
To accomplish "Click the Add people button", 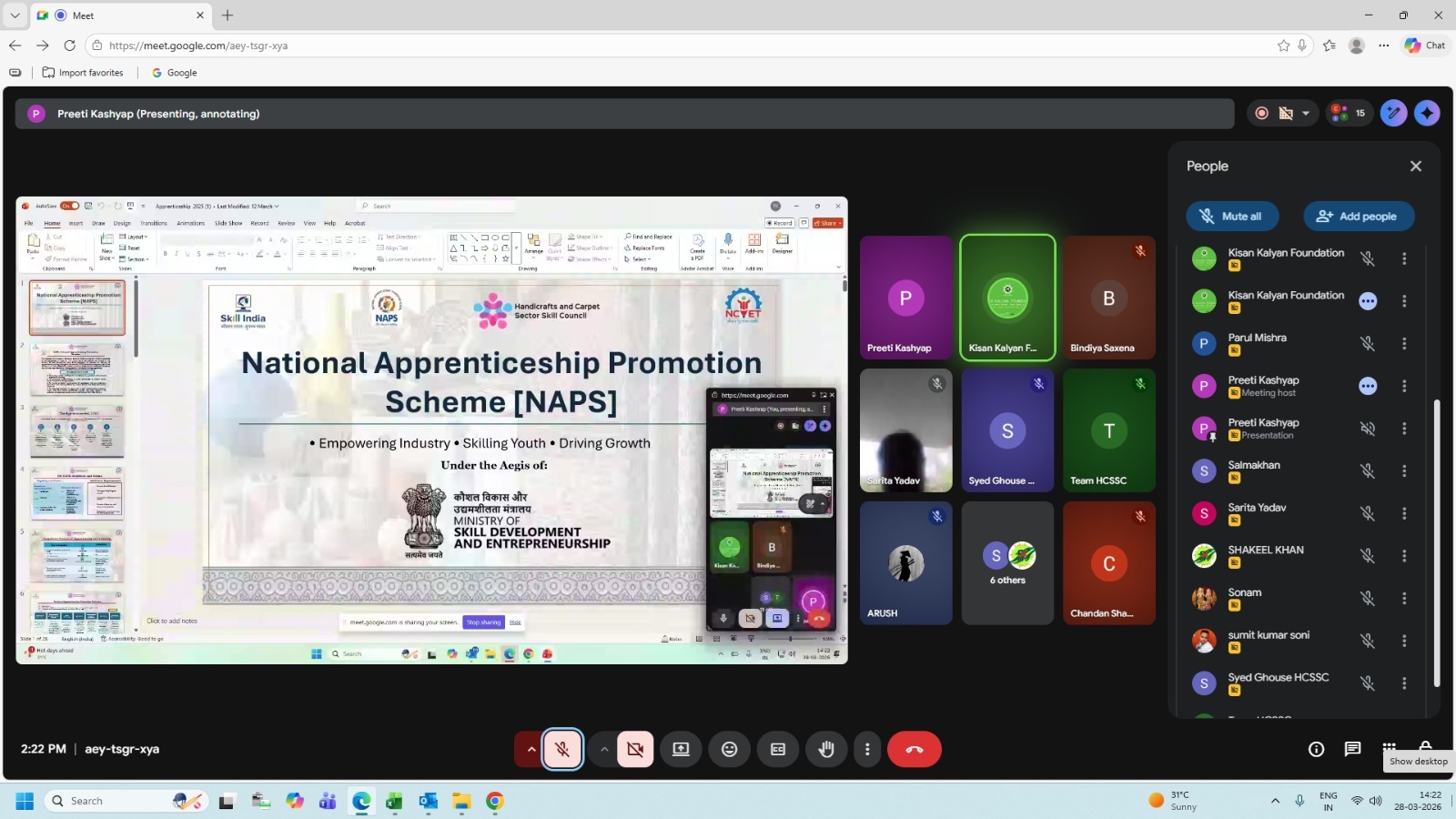I will point(1358,217).
